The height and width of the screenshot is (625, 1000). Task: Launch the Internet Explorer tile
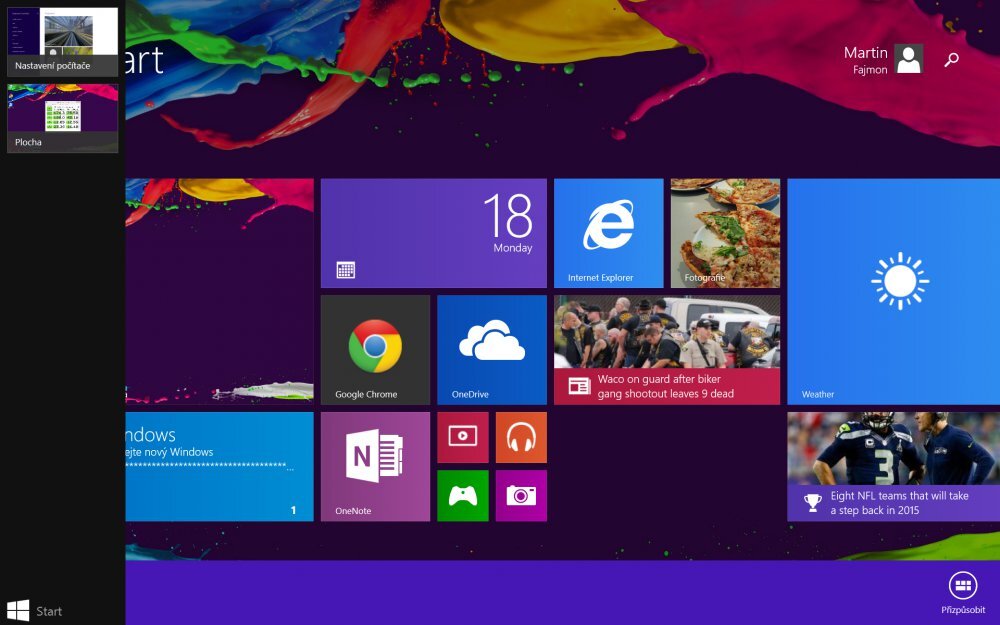(608, 233)
